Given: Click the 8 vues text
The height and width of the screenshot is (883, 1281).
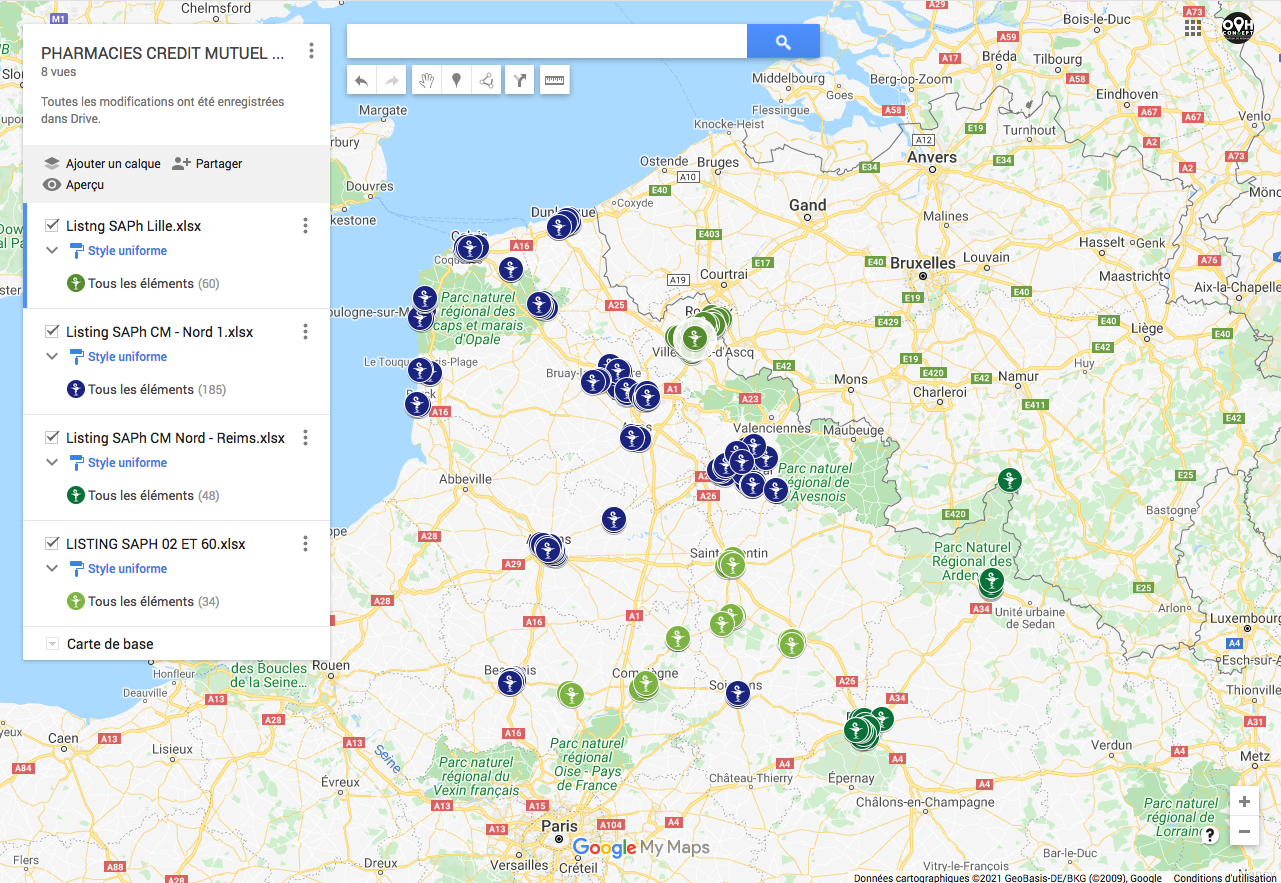Looking at the screenshot, I should (59, 72).
